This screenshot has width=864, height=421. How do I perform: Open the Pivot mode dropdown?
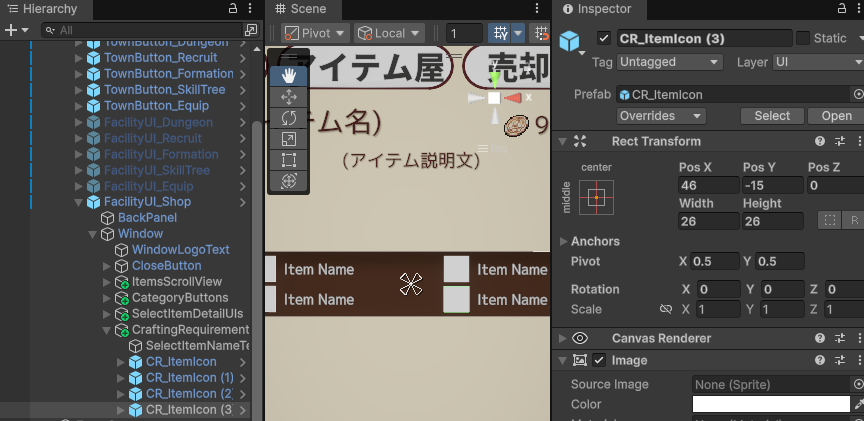[x=315, y=33]
